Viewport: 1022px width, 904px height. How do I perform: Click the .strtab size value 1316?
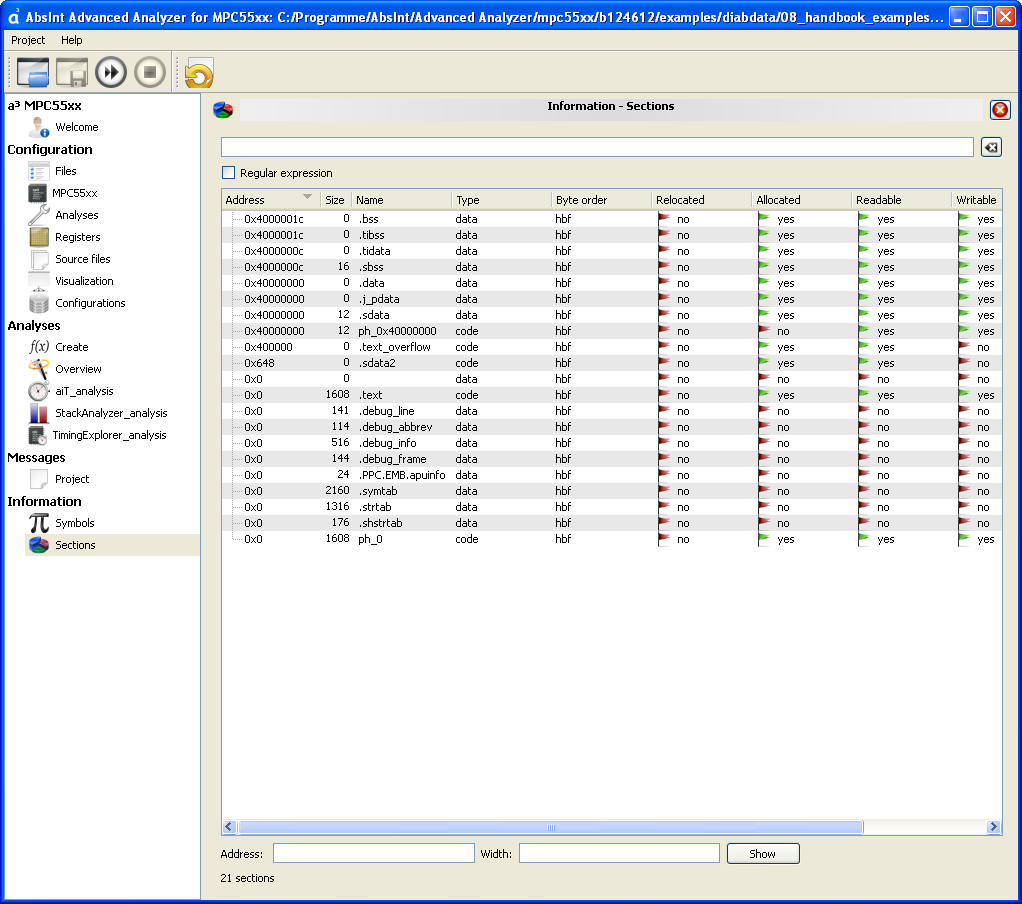tap(338, 507)
